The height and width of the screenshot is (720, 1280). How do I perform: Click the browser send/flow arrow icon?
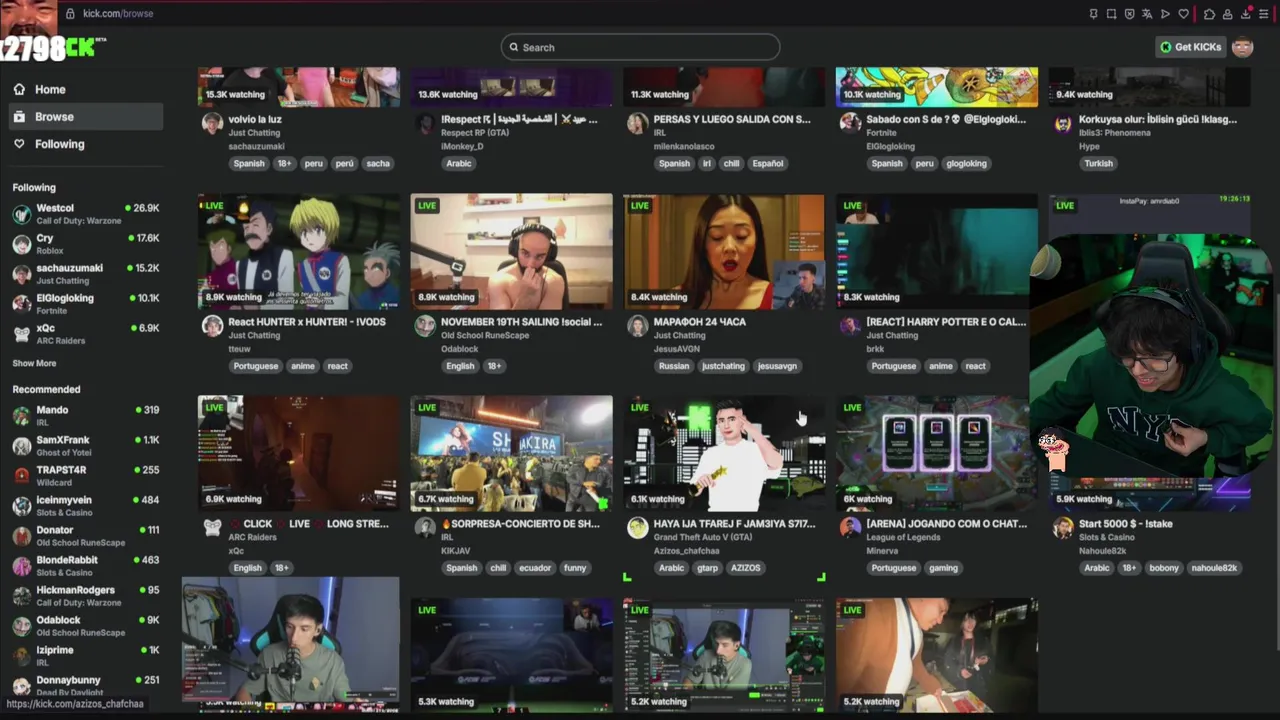[1165, 14]
